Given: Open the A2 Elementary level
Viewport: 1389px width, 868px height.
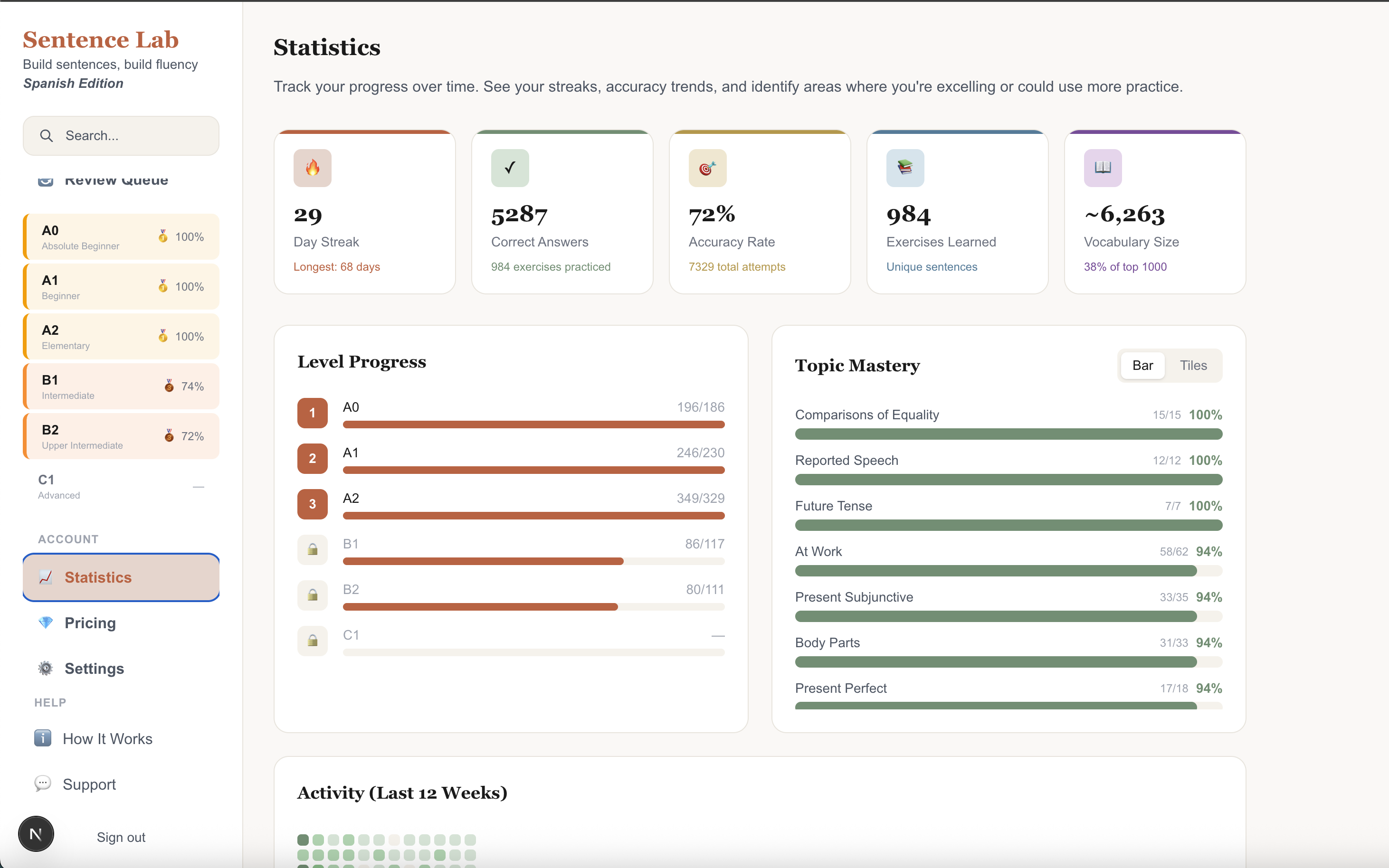Looking at the screenshot, I should pos(121,336).
